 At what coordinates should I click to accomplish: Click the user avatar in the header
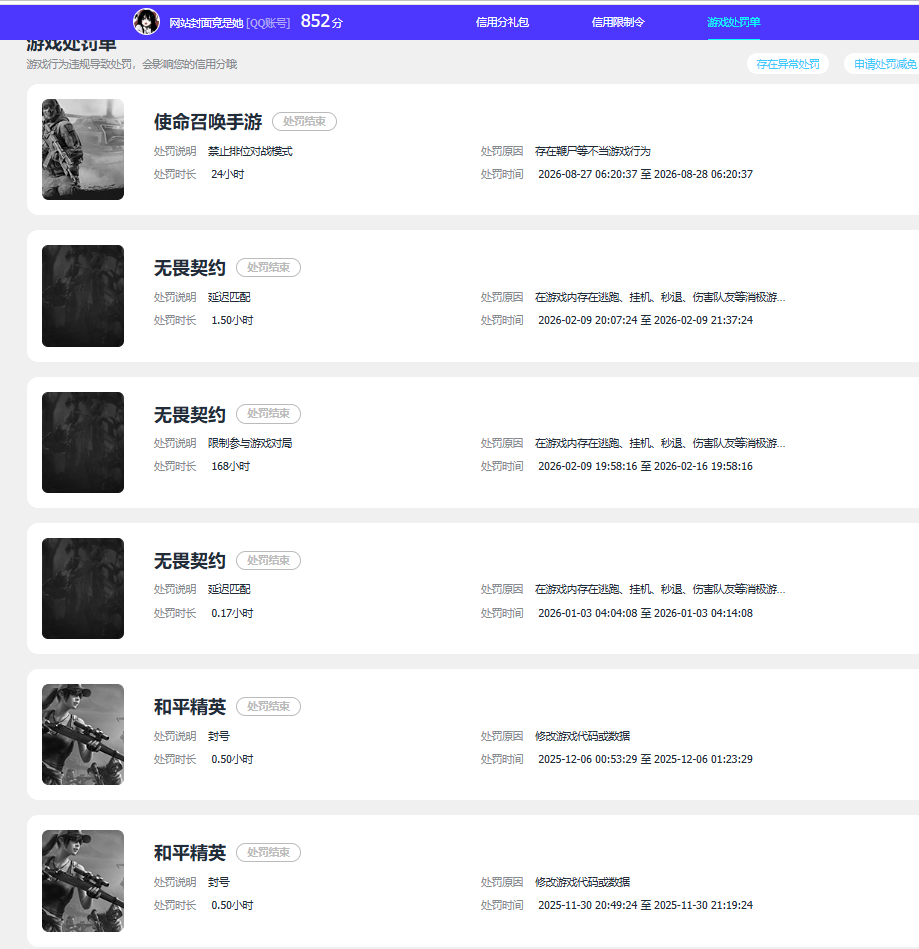(147, 22)
